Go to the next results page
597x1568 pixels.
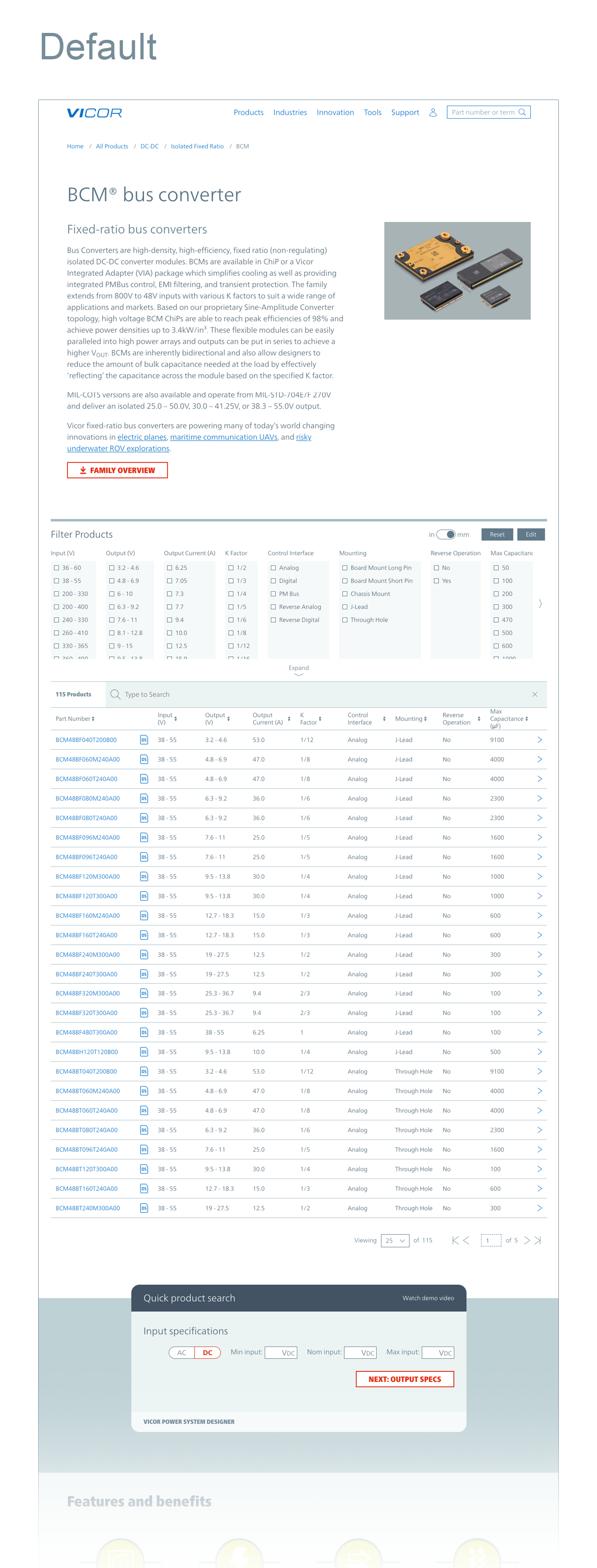click(x=526, y=1240)
